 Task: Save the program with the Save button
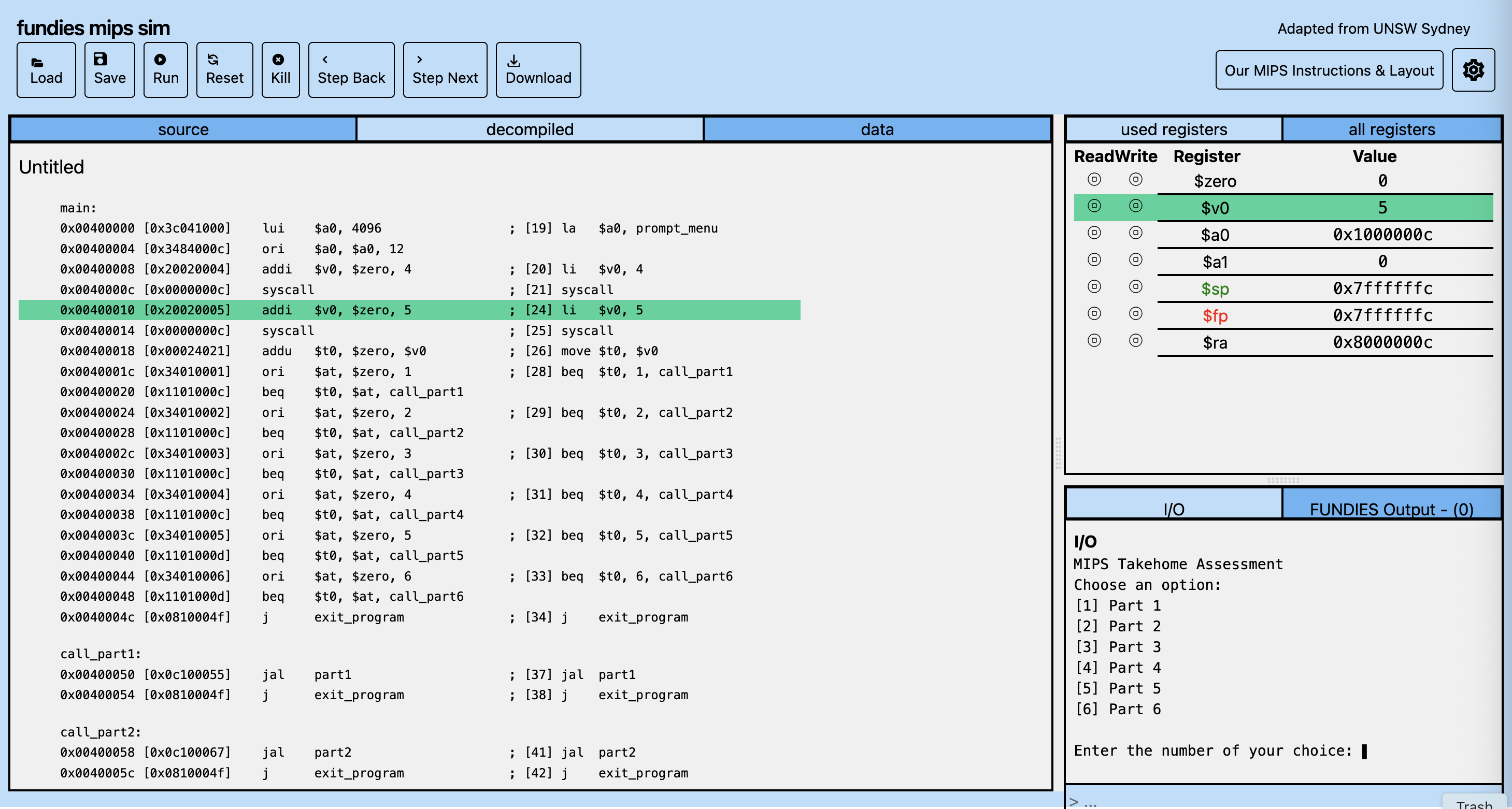109,70
